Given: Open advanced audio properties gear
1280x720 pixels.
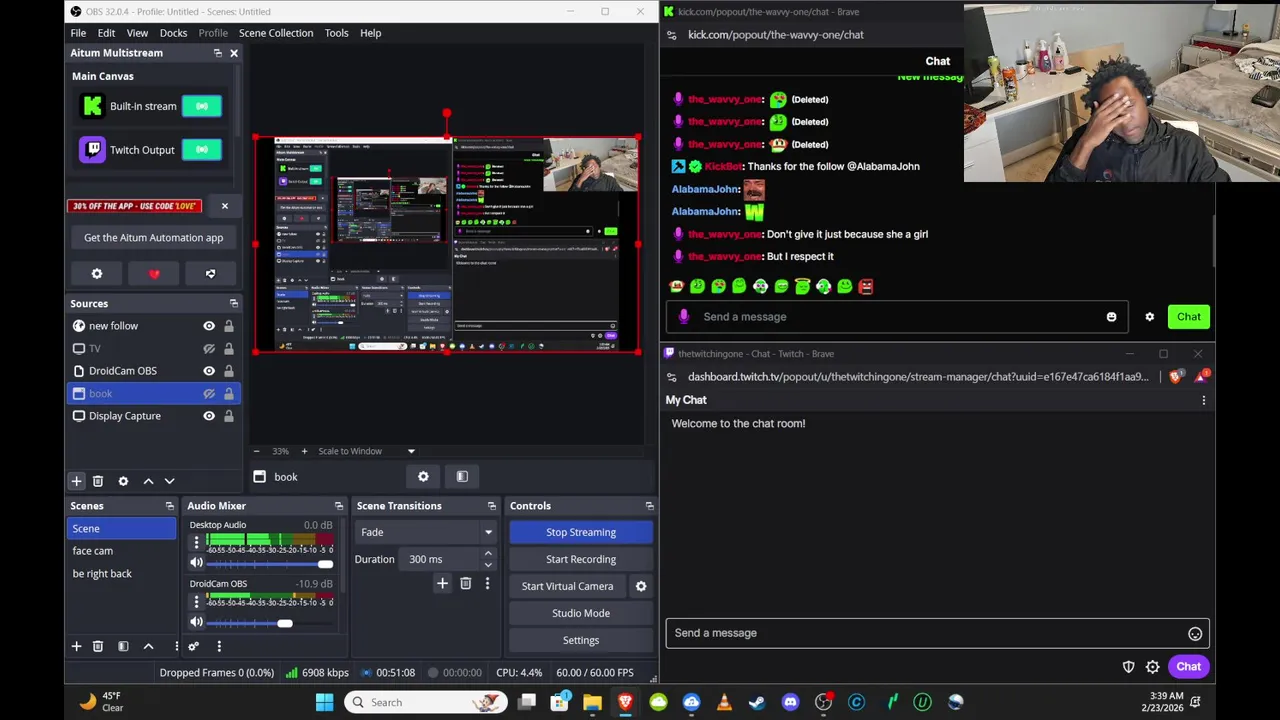Looking at the screenshot, I should 193,646.
